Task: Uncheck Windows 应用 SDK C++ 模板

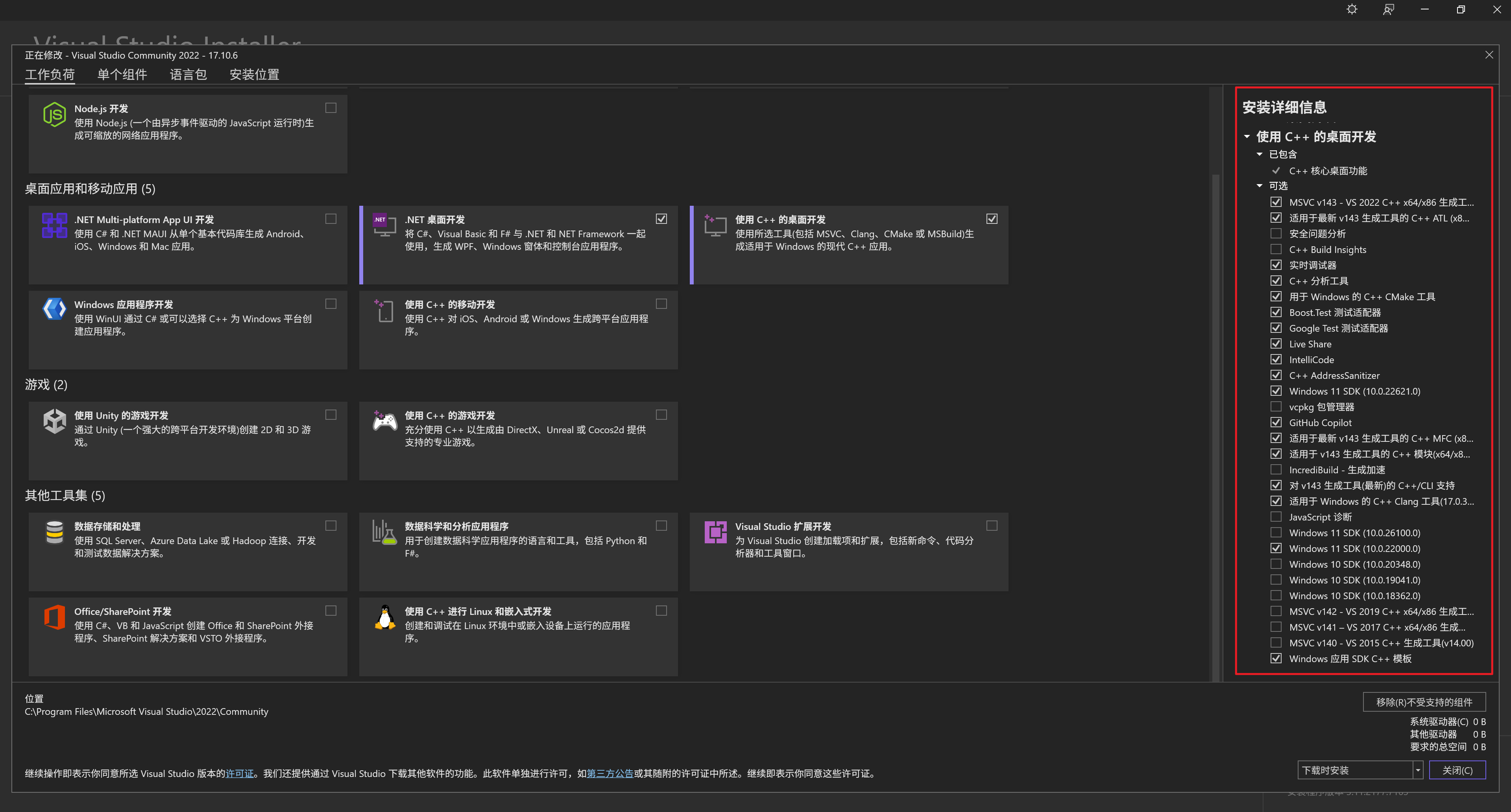Action: click(1276, 659)
